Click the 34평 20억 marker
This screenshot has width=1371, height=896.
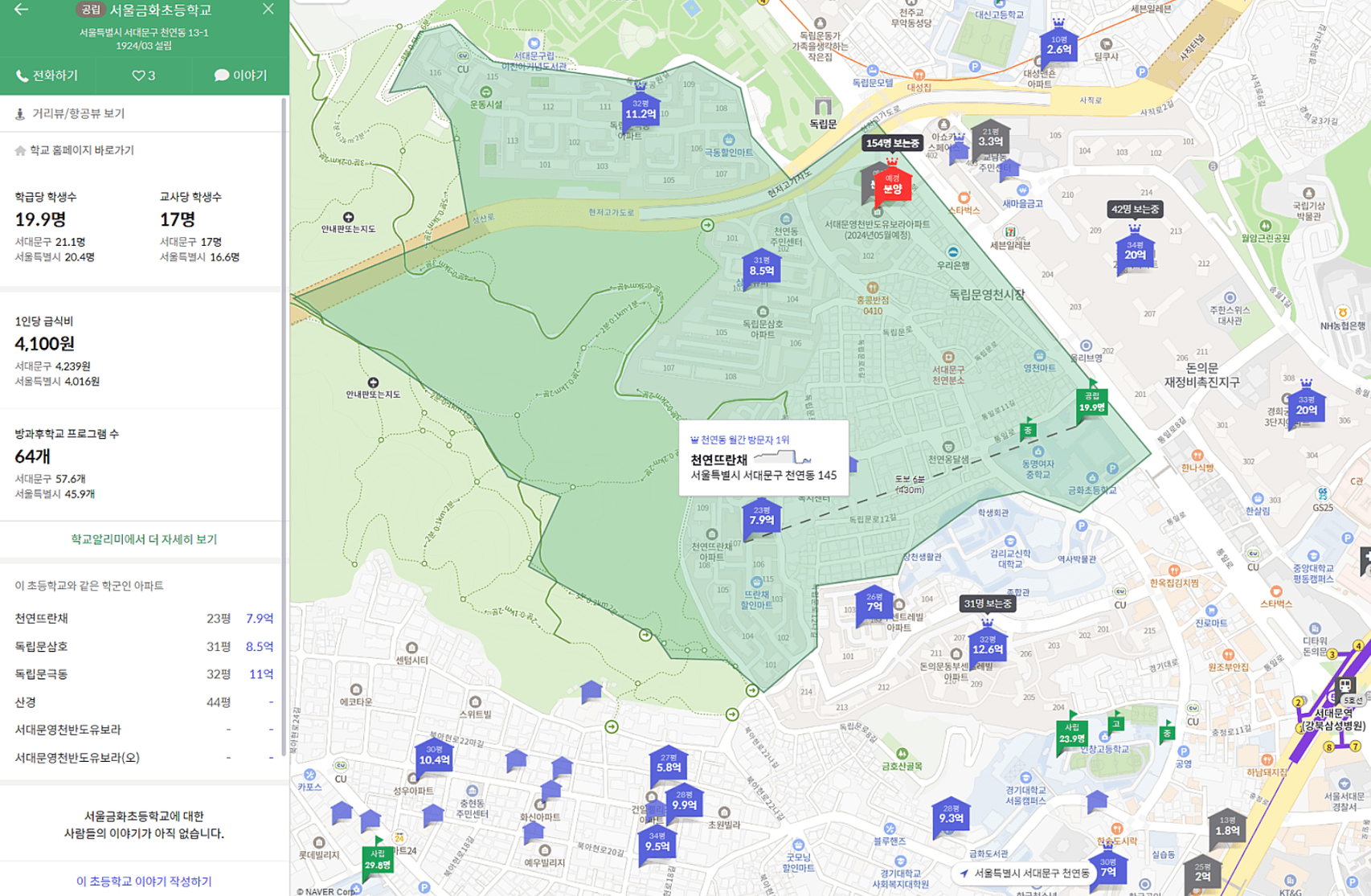click(x=1135, y=252)
